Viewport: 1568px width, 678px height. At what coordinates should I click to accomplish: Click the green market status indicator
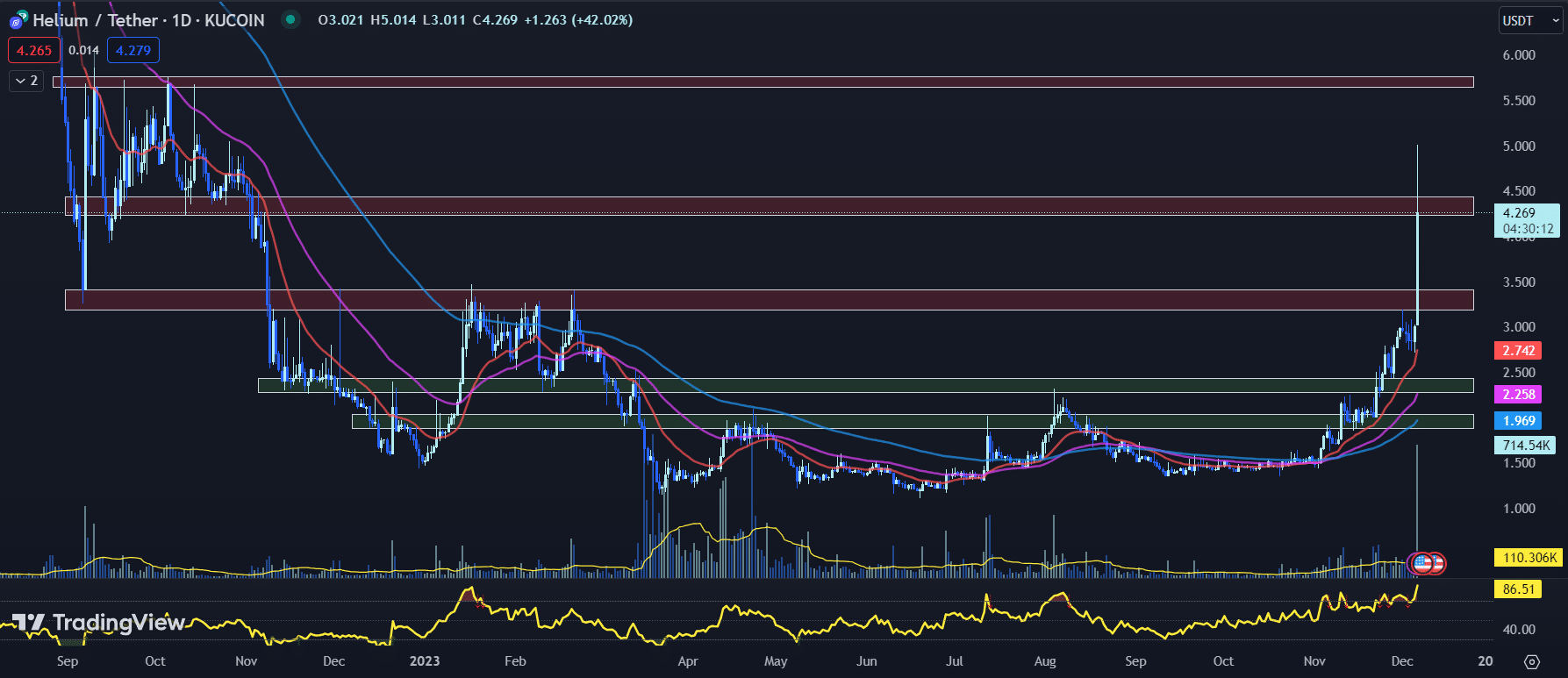tap(290, 19)
